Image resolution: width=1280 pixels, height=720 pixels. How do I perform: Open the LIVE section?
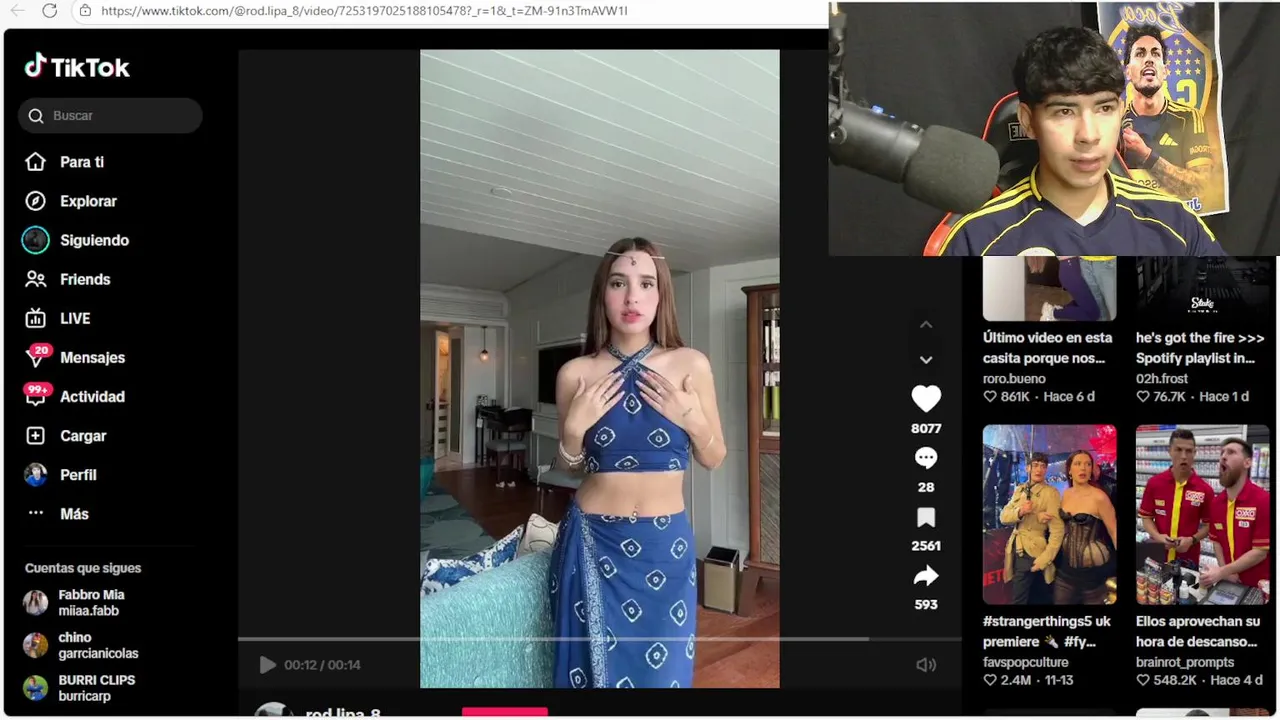75,318
